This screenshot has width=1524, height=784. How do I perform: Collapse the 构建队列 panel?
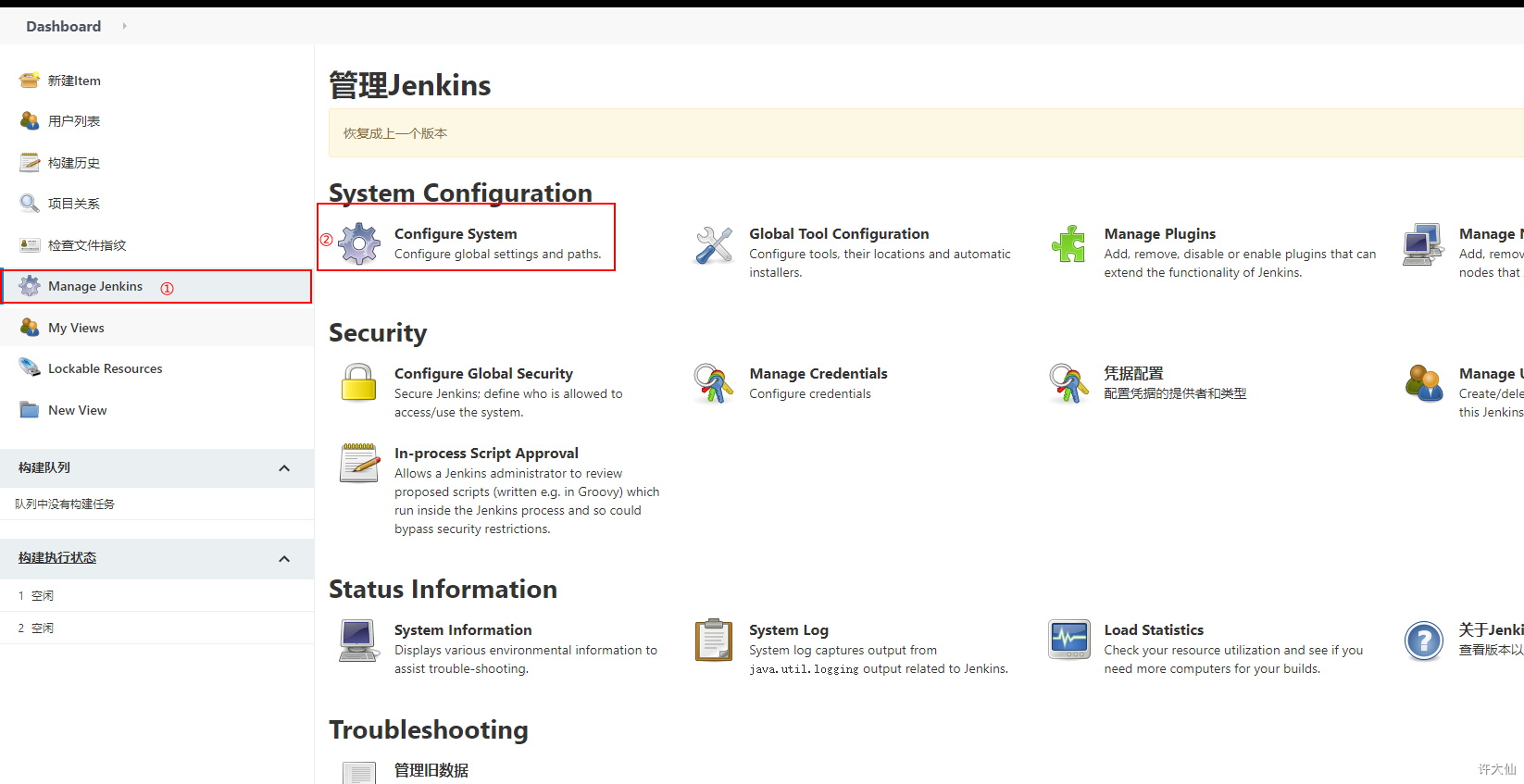pos(284,468)
